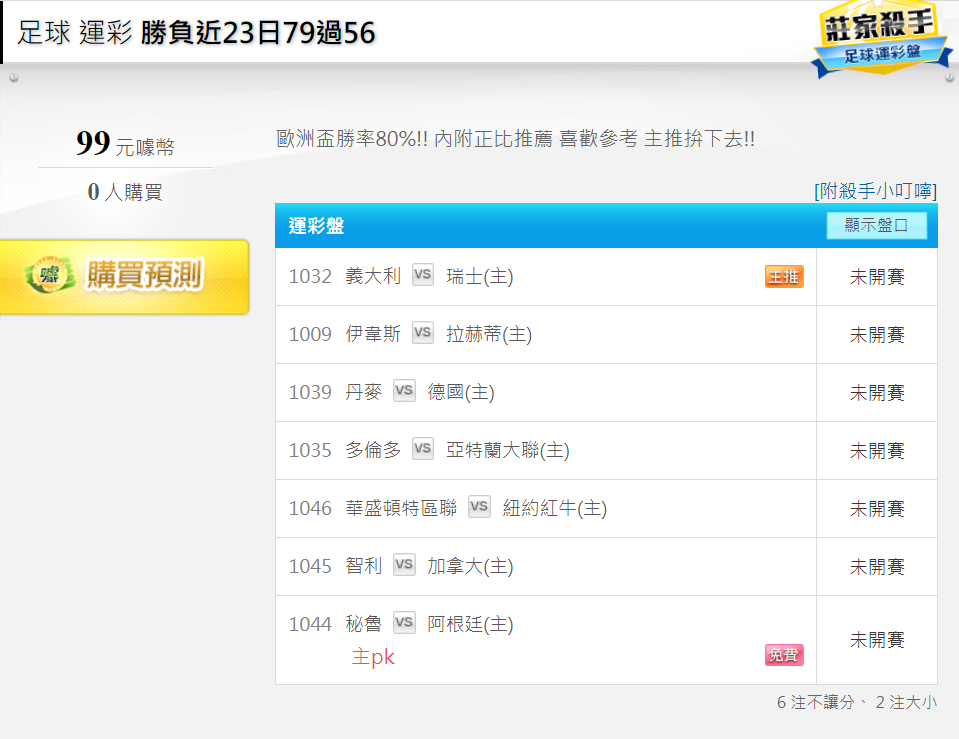This screenshot has width=959, height=739.
Task: Click the title 勝負近23日79過56
Action: (257, 32)
